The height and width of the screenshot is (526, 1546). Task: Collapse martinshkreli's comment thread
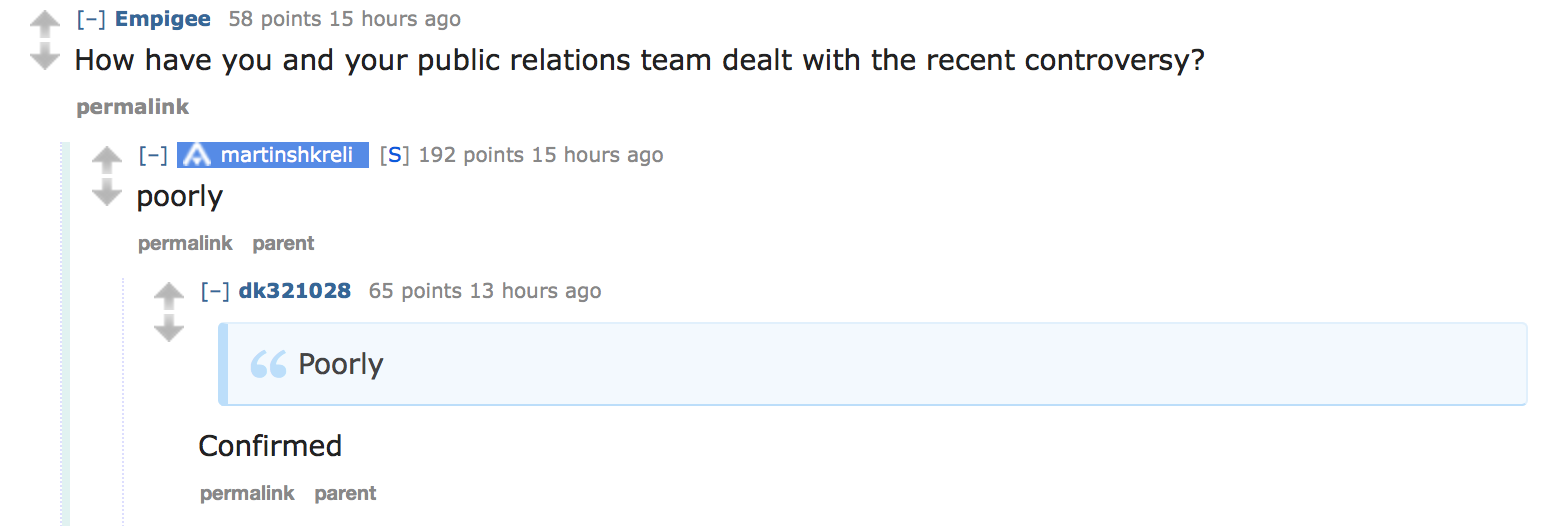coord(153,155)
